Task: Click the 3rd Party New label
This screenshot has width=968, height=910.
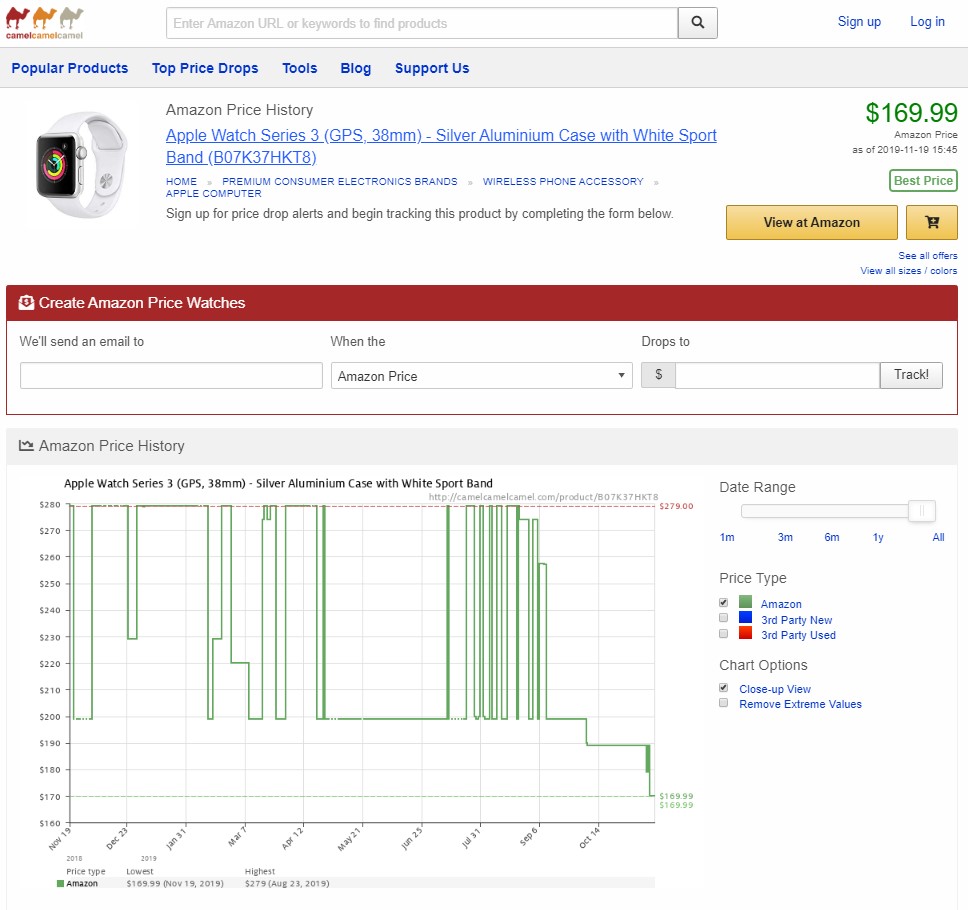Action: (796, 620)
